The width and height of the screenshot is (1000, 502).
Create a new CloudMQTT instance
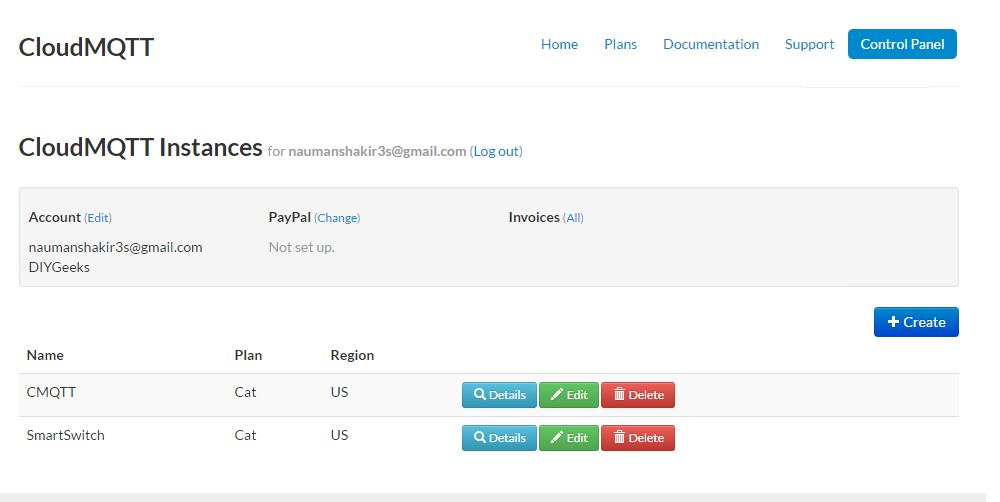coord(916,322)
